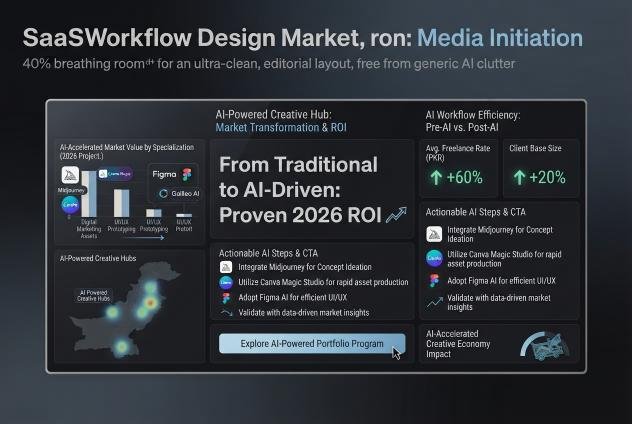Click the UI/UX Protott axis label under the shortest bar
This screenshot has width=632, height=424.
(184, 225)
